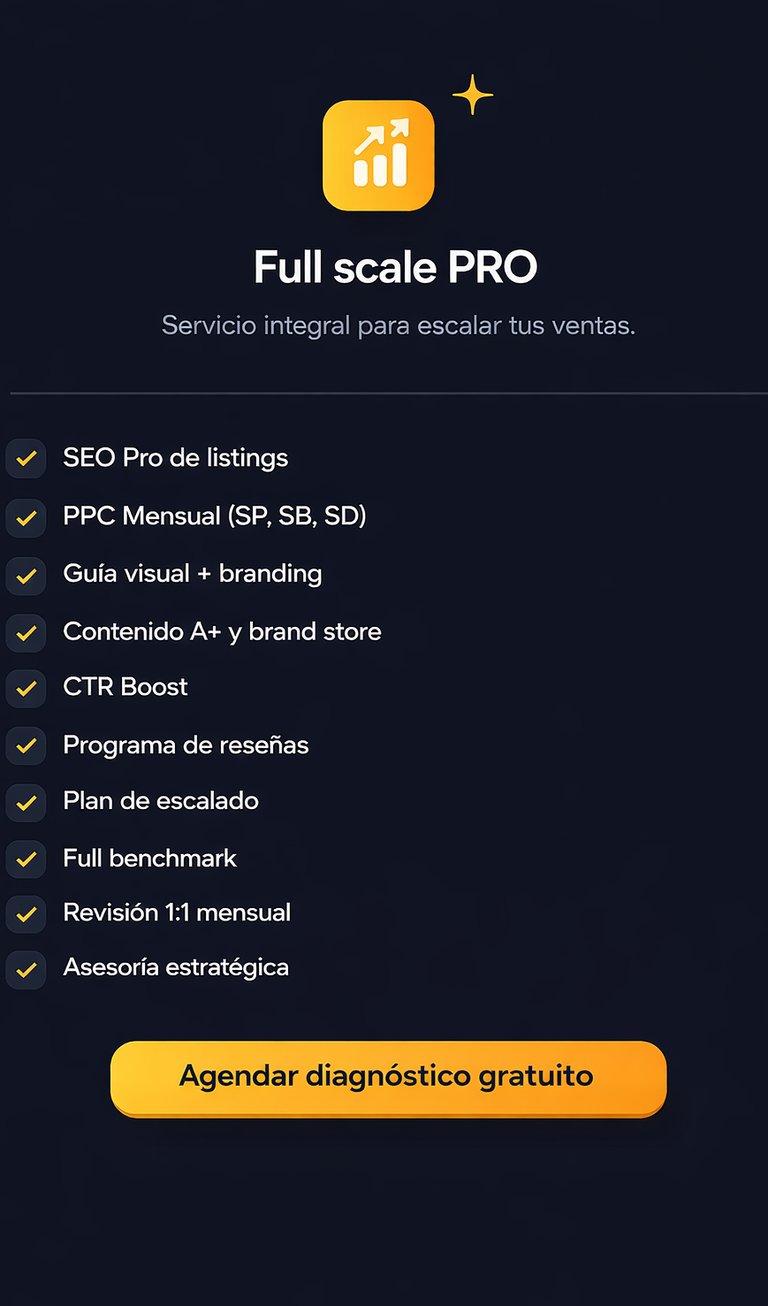Click the orange growth chart app icon
This screenshot has height=1306, width=768.
click(378, 156)
